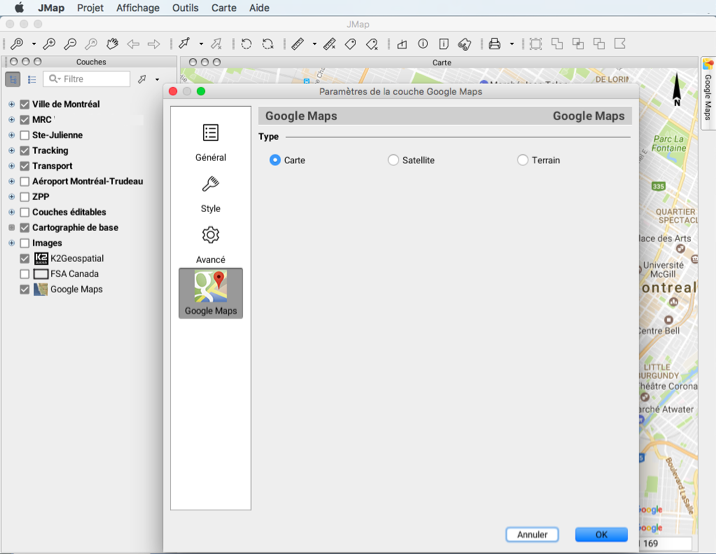
Task: Uncheck the Ville de Montréal layer
Action: point(25,104)
